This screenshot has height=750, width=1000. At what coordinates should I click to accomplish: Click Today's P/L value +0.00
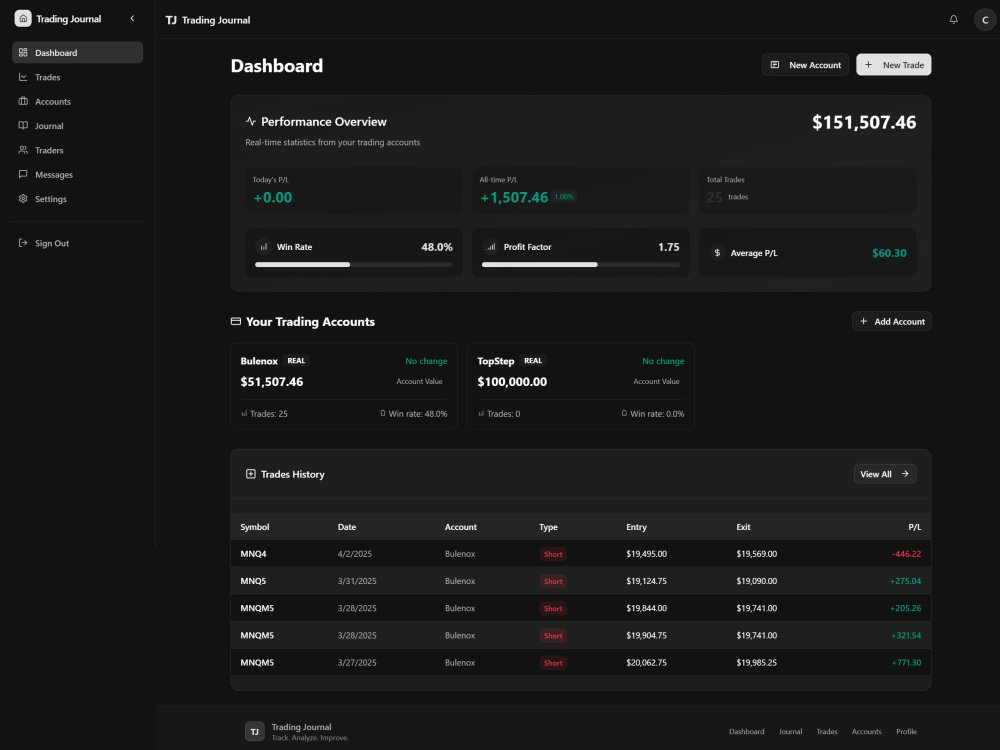pyautogui.click(x=273, y=198)
